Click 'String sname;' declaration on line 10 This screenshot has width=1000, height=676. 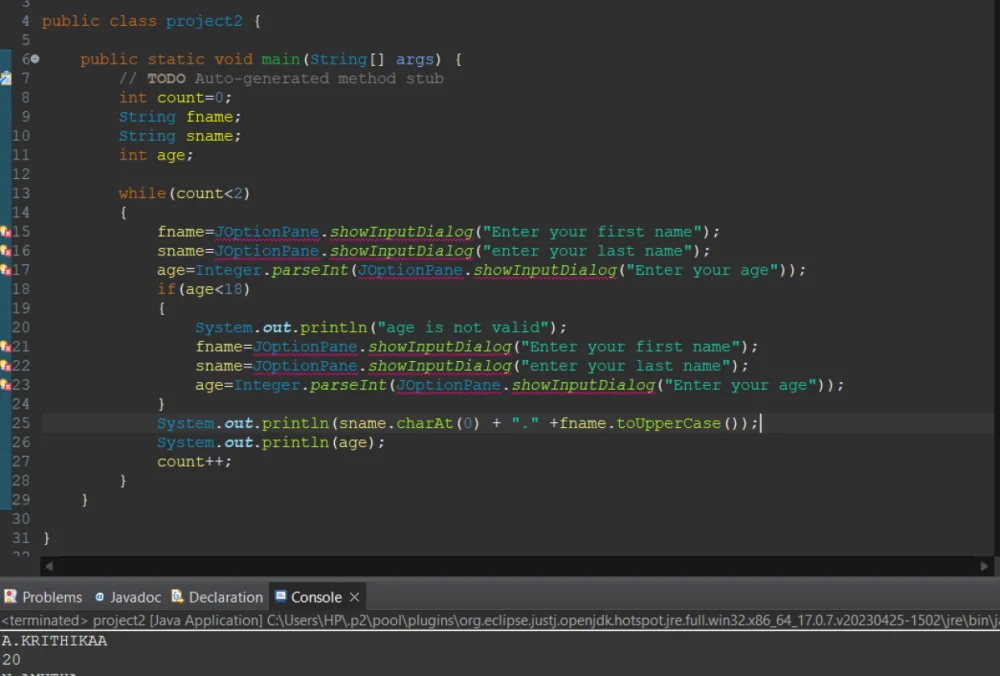click(180, 136)
